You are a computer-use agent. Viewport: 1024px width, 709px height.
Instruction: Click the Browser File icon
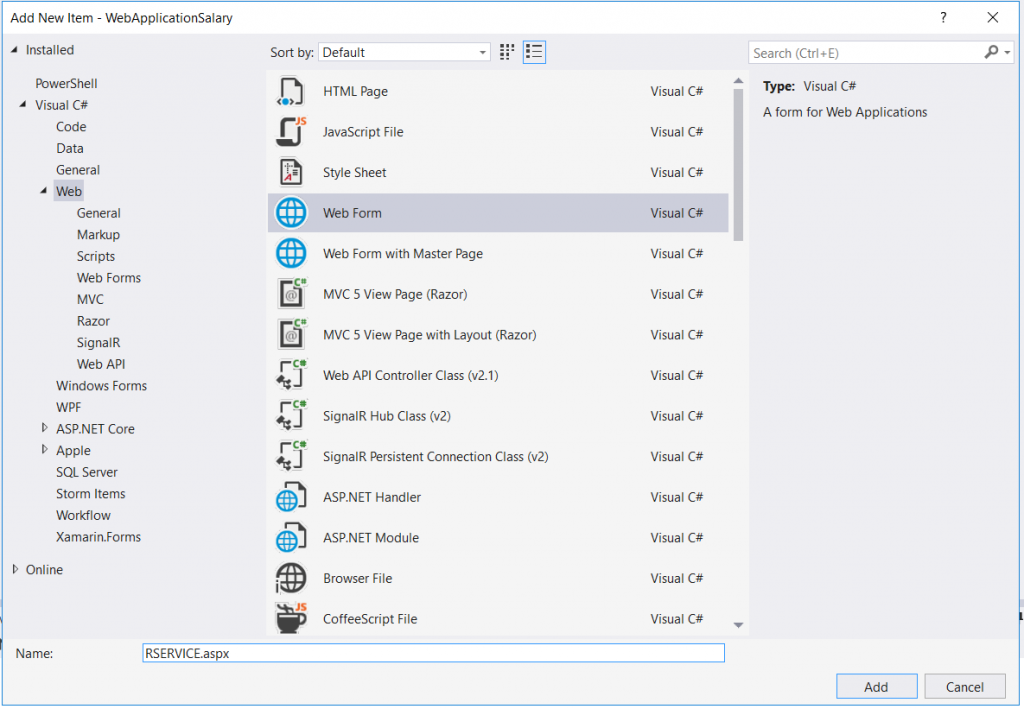coord(291,578)
